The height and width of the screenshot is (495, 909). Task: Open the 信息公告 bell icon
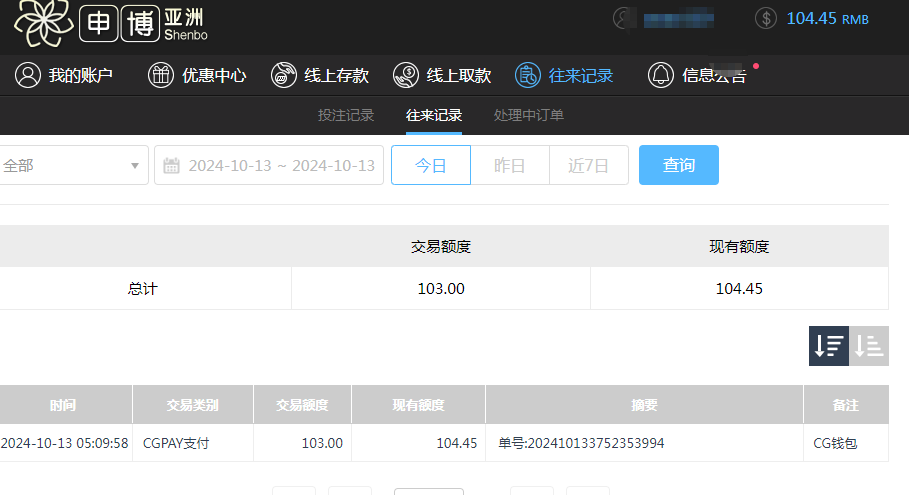[x=661, y=75]
